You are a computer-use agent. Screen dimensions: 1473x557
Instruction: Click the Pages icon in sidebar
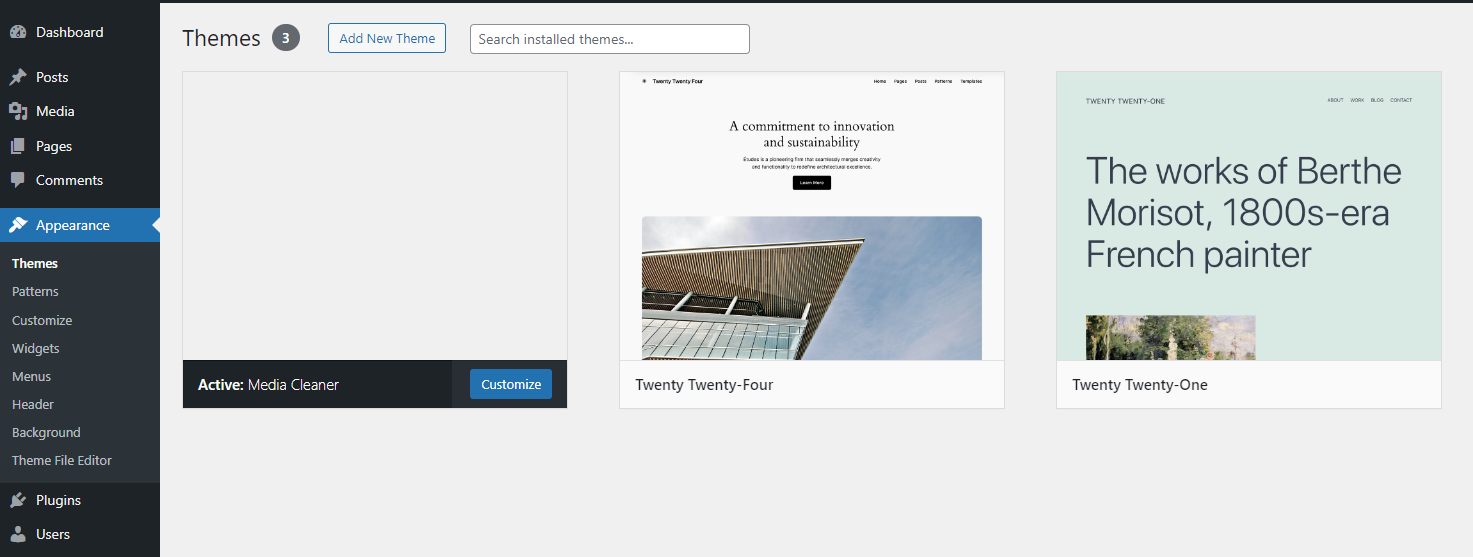point(18,146)
